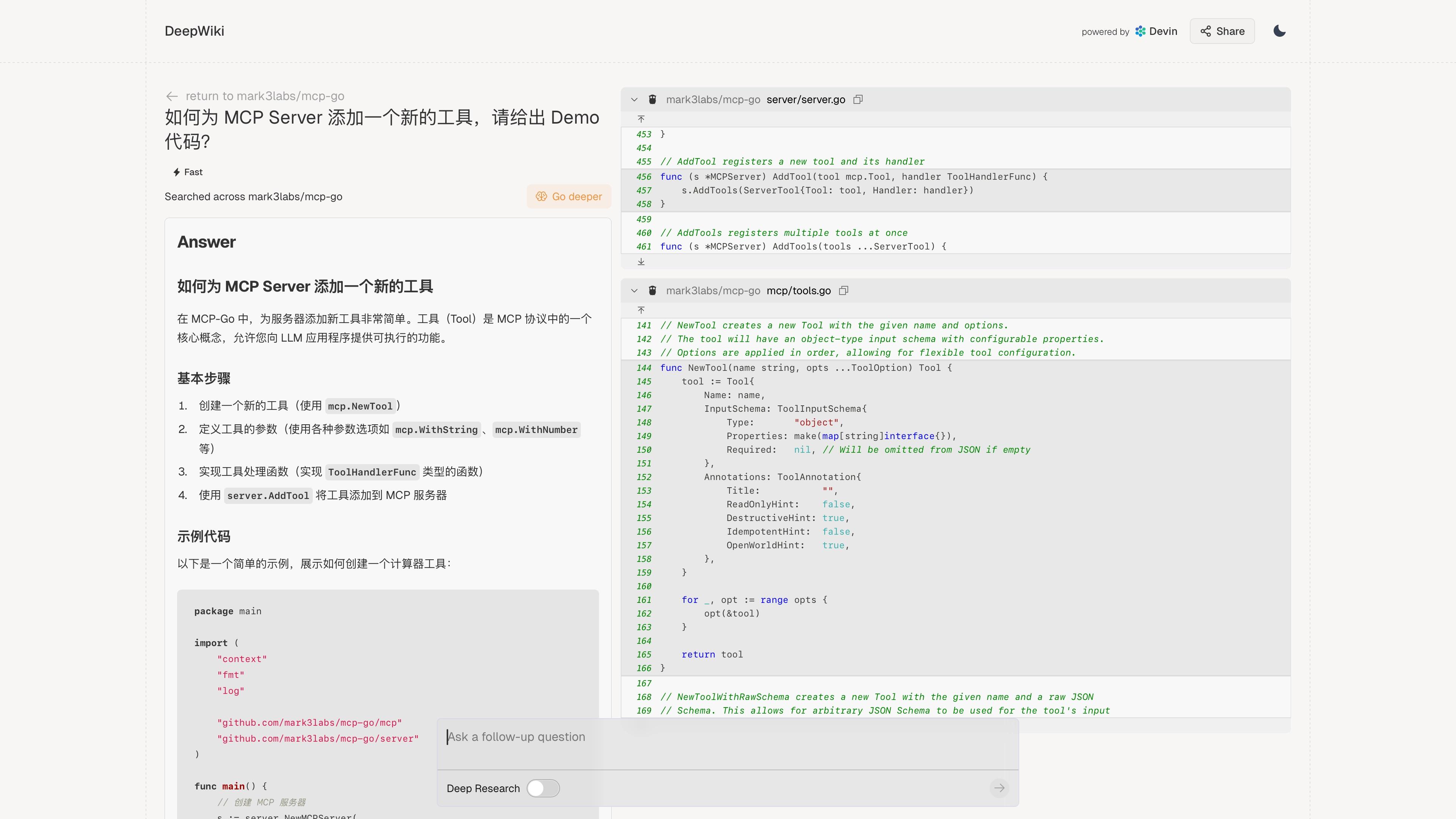Focus the follow-up question input

[x=728, y=744]
